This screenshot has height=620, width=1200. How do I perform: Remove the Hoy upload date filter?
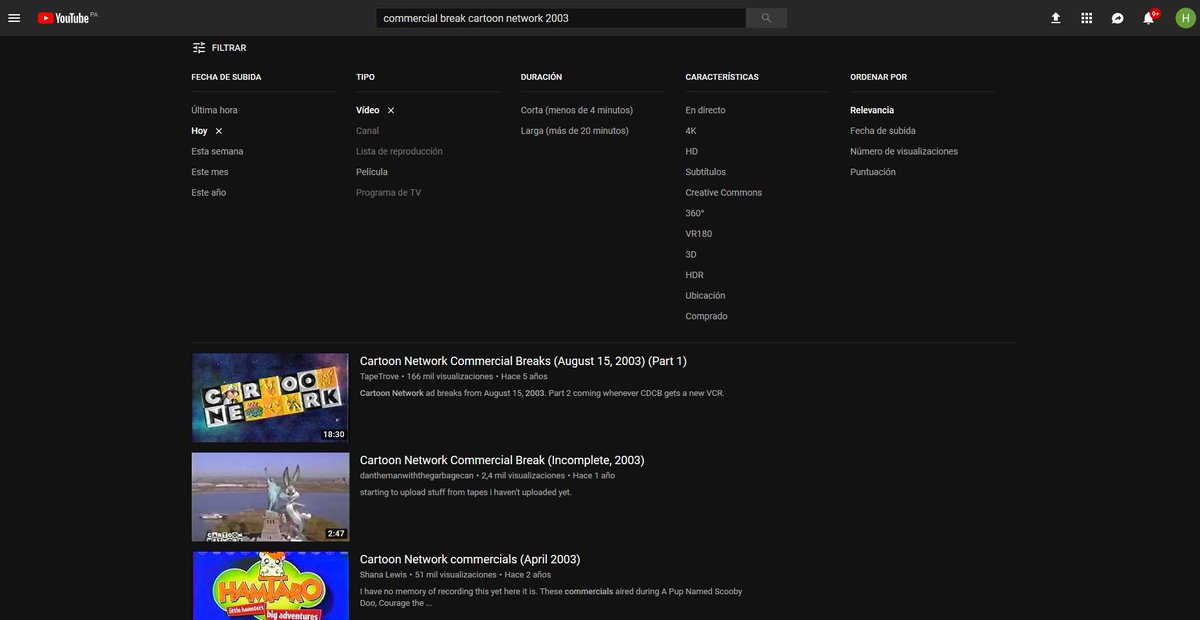coord(219,131)
